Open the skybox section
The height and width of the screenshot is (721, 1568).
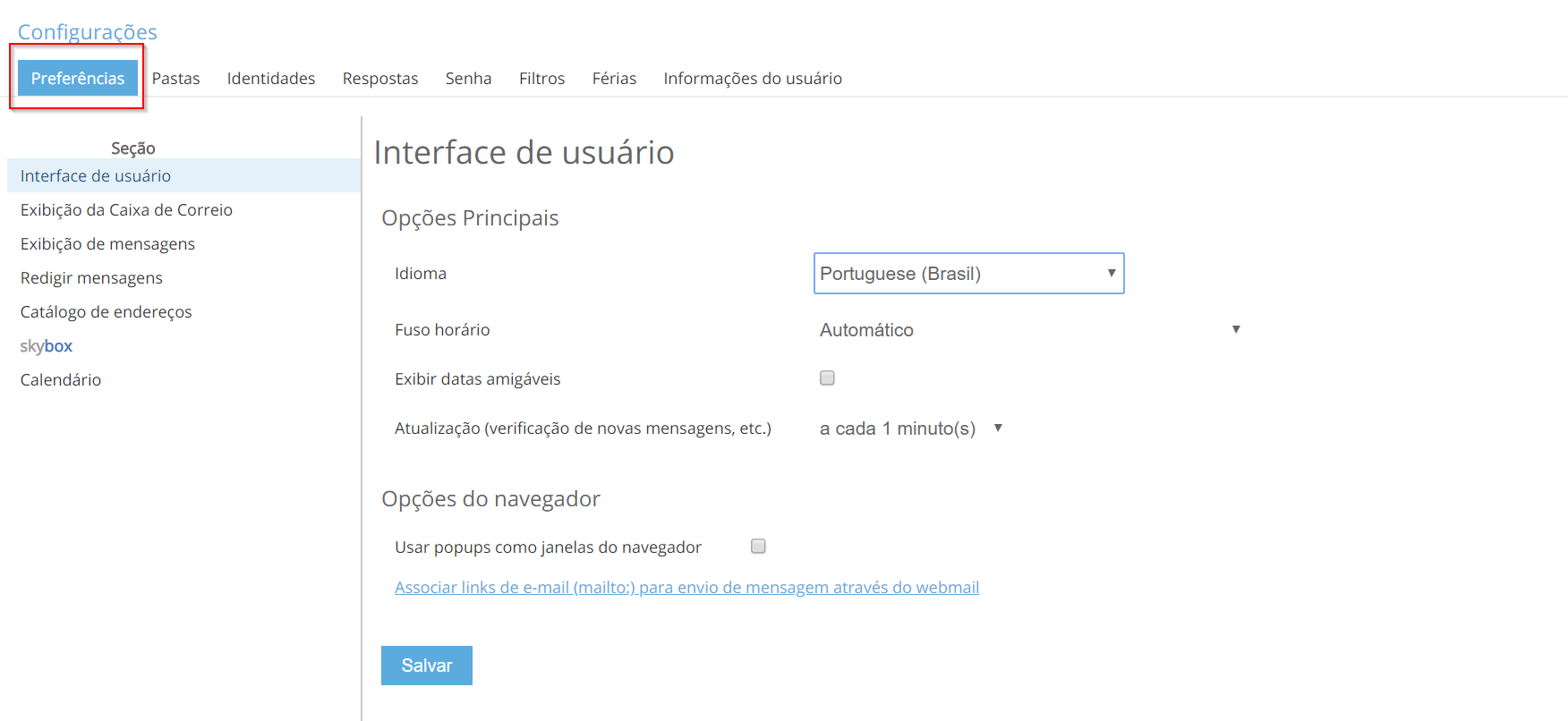[x=47, y=346]
